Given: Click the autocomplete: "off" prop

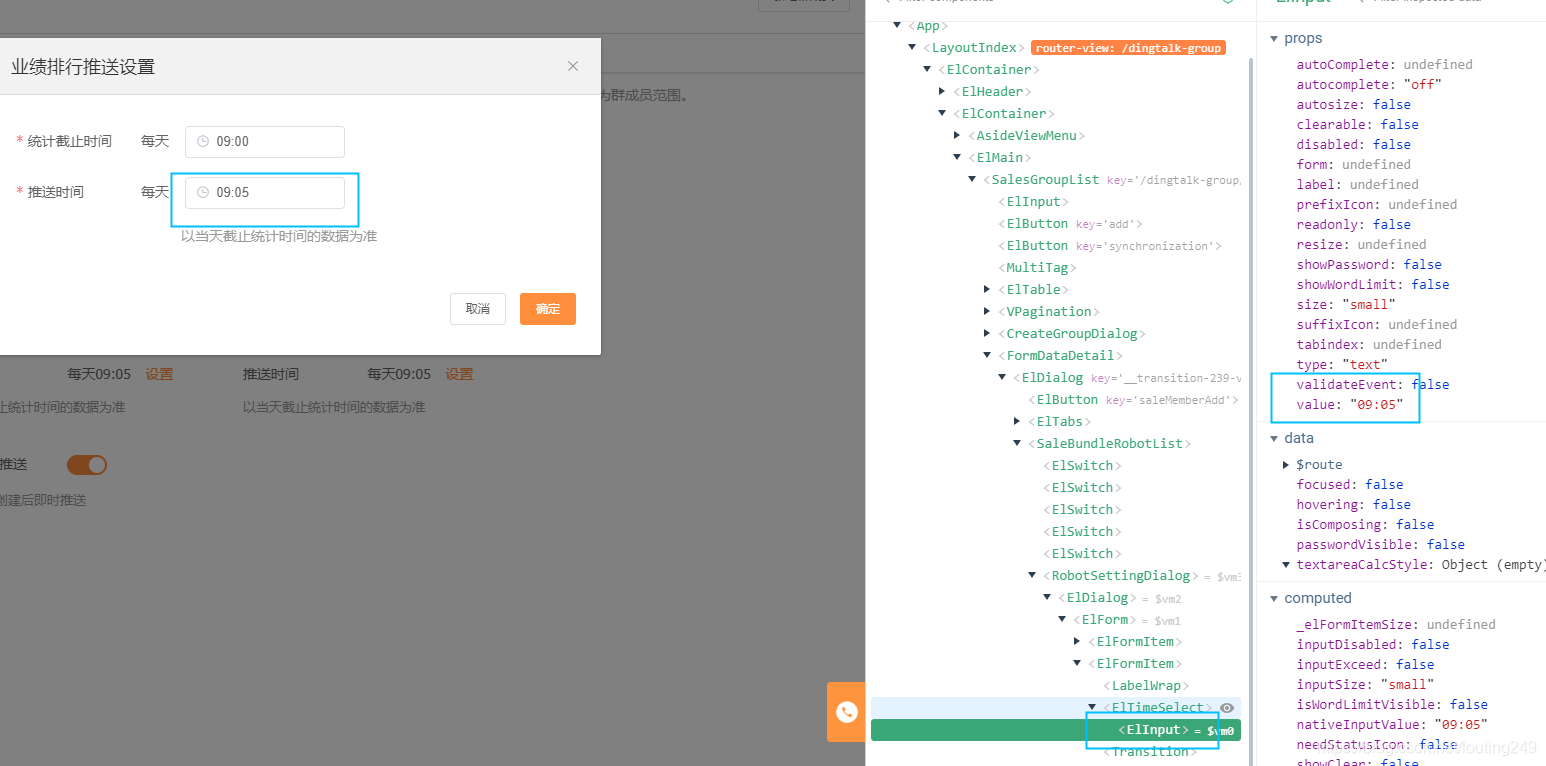Looking at the screenshot, I should pyautogui.click(x=1369, y=84).
